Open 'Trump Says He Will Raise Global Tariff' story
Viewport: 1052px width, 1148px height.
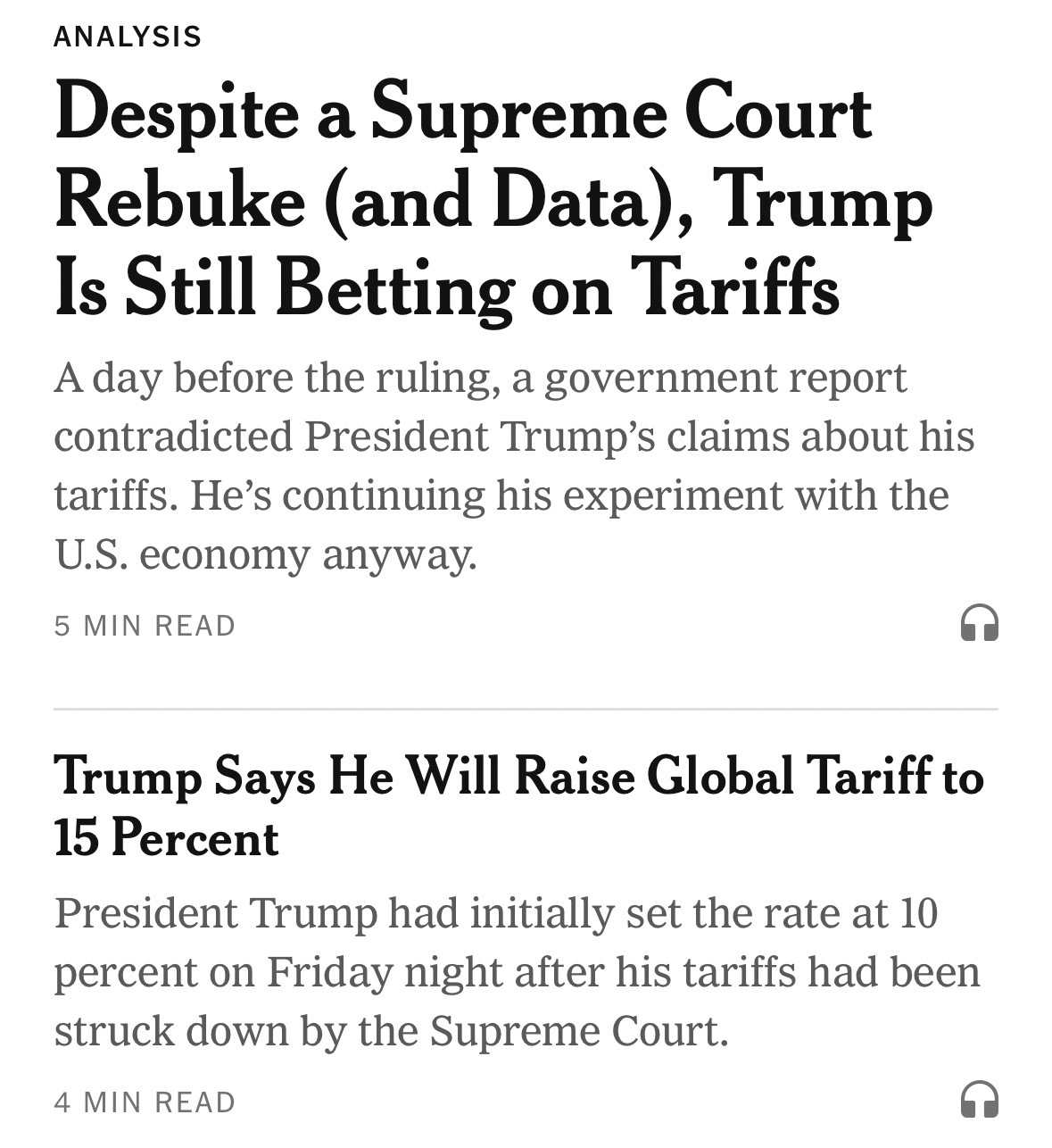(x=518, y=776)
